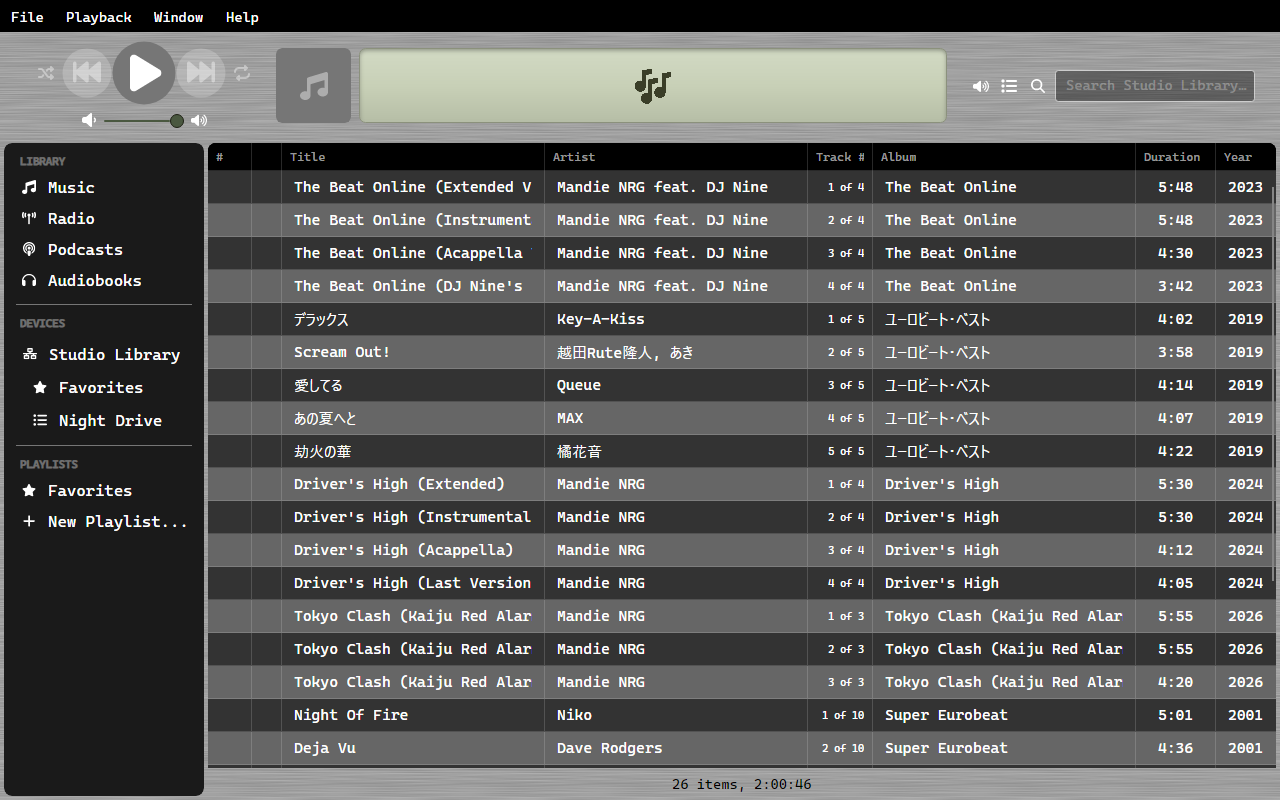This screenshot has height=800, width=1280.
Task: Select the track Night Of Fire
Action: pos(741,715)
